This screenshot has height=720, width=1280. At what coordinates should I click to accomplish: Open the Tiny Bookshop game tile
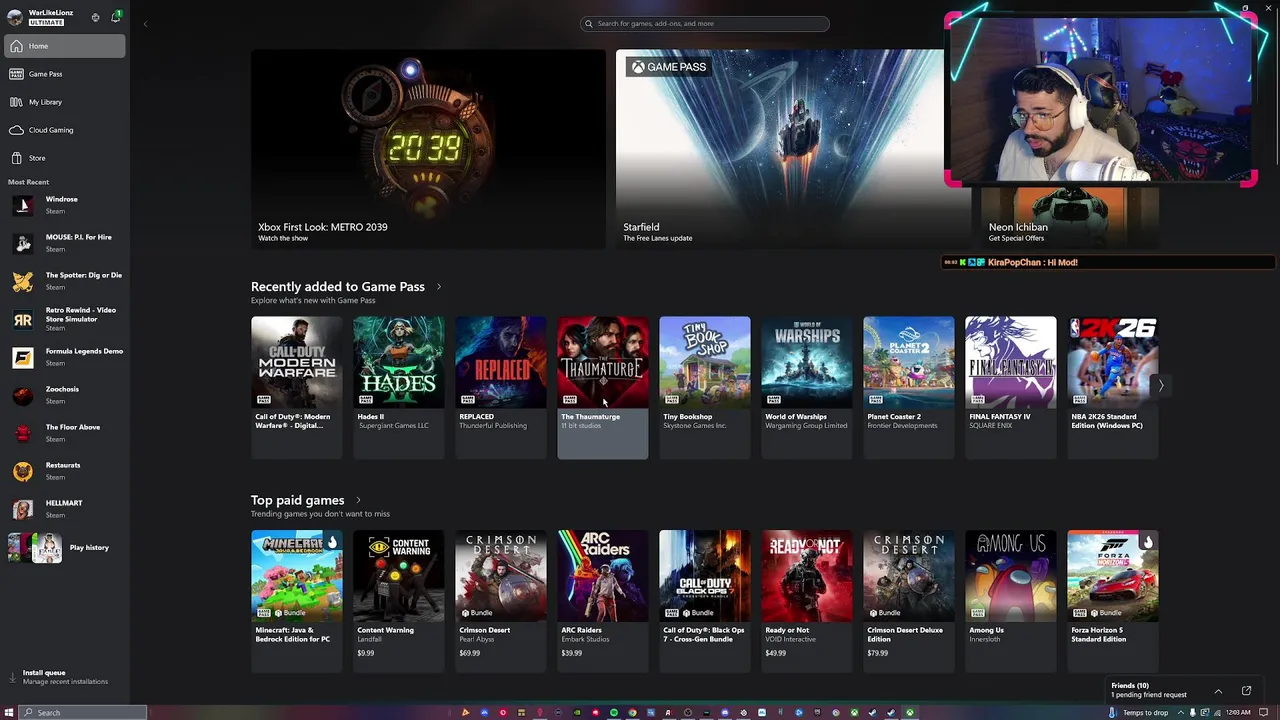point(704,388)
